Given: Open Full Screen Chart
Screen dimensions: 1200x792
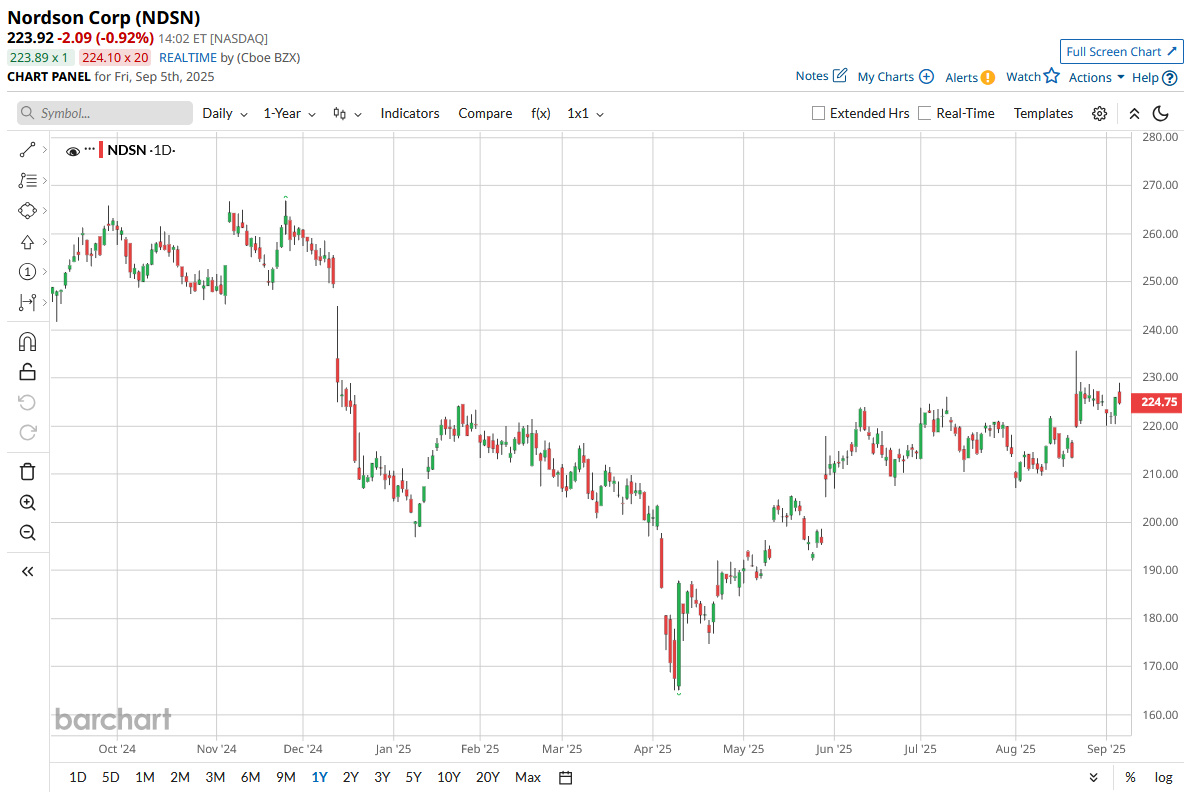Looking at the screenshot, I should coord(1122,52).
